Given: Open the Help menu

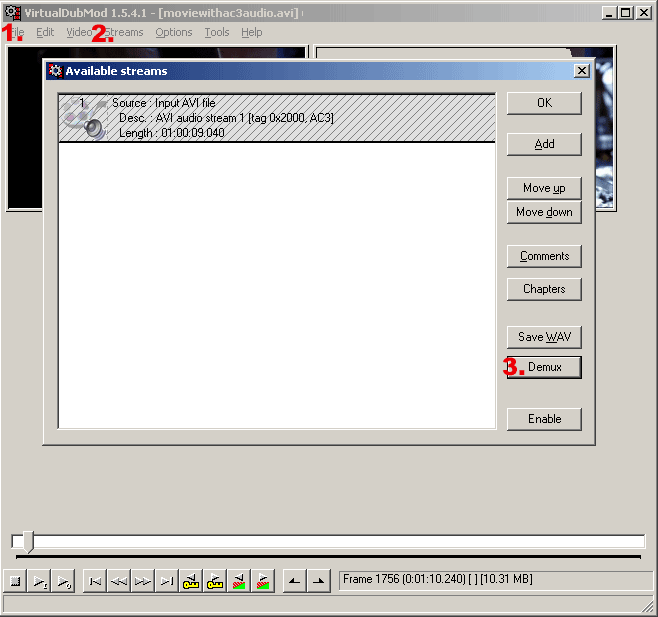Looking at the screenshot, I should 252,32.
